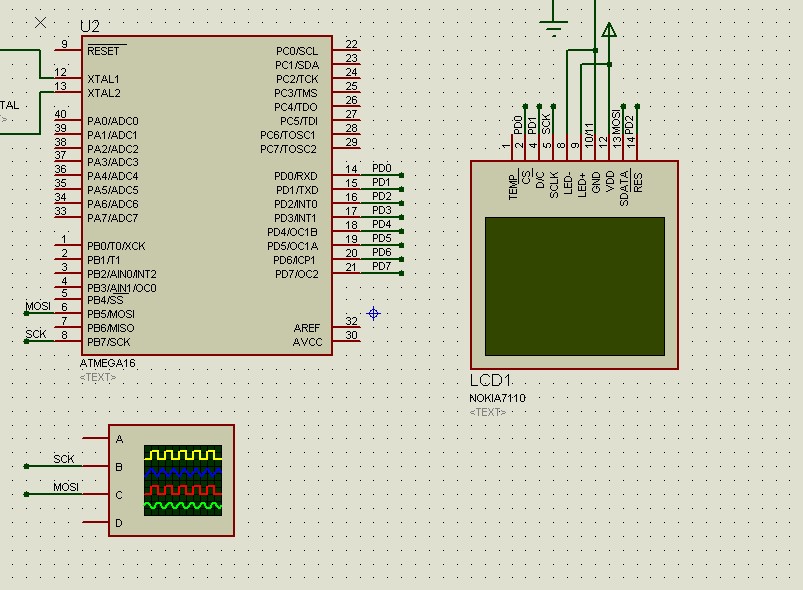Select the SCLK pin name on LCD1
This screenshot has height=590, width=803.
[554, 185]
